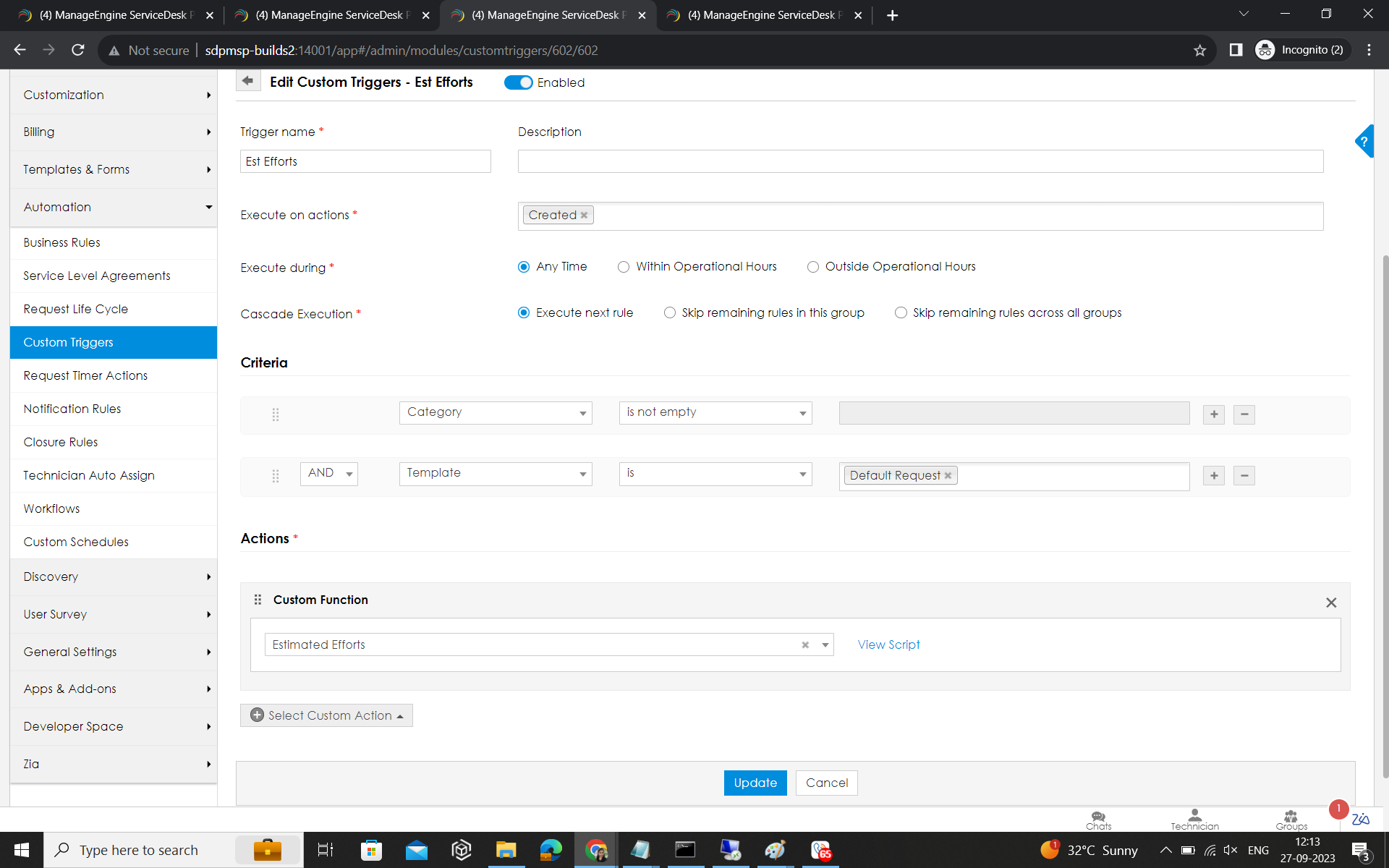Choose Skip remaining rules in this group
The image size is (1389, 868).
(x=670, y=313)
